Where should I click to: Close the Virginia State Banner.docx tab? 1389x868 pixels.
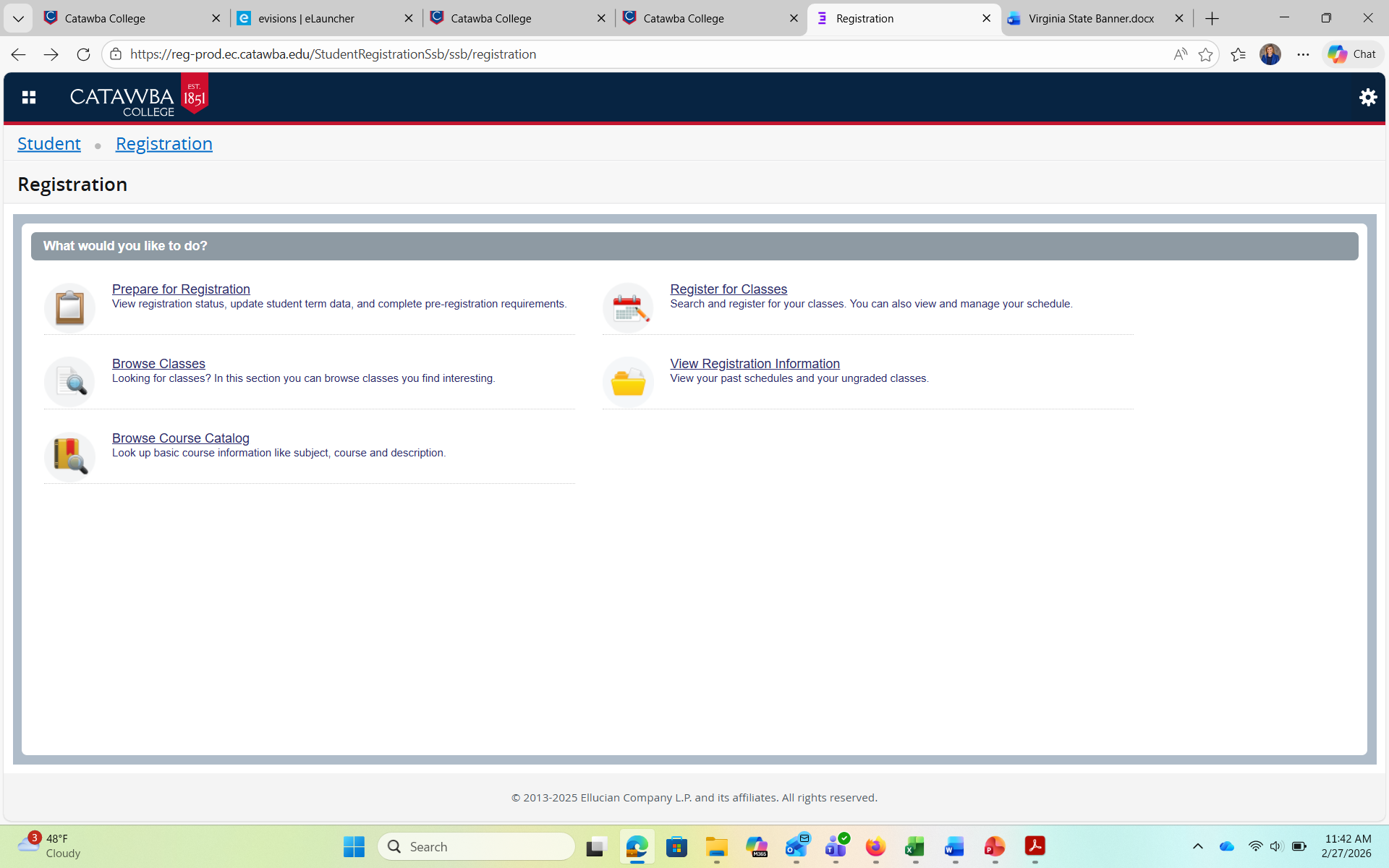pyautogui.click(x=1179, y=18)
